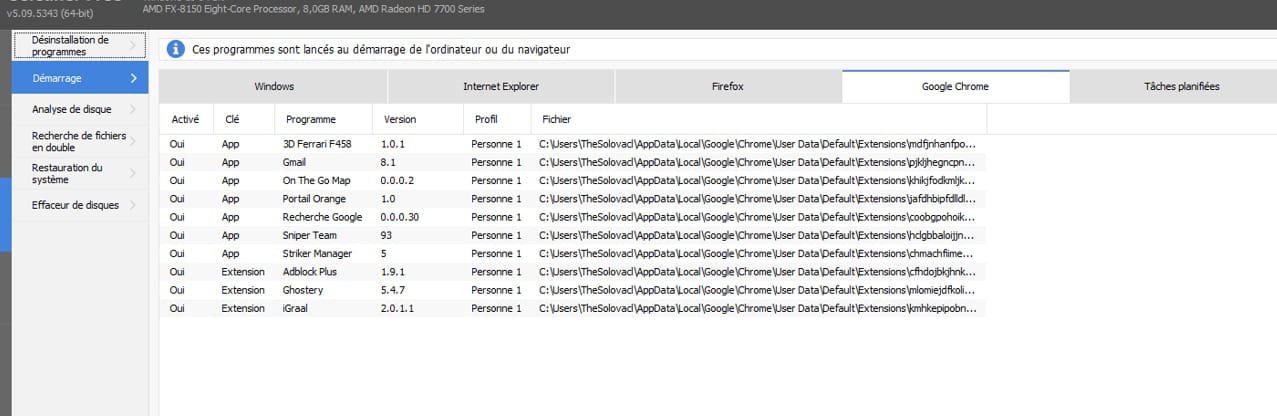Sort by the Programme column header
1277x416 pixels.
coord(311,119)
